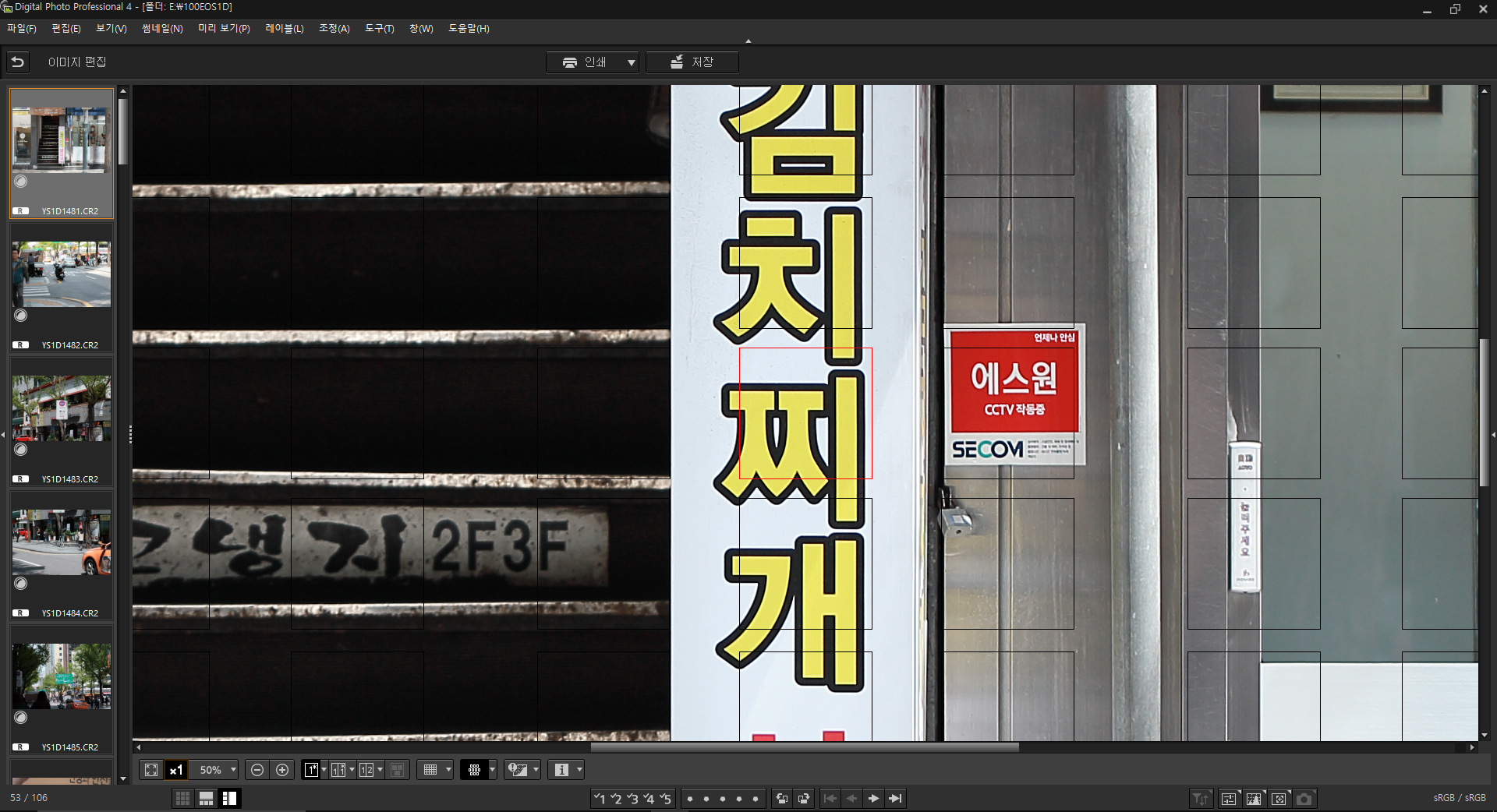Select two-image split preview icon
The width and height of the screenshot is (1497, 812).
tap(366, 770)
